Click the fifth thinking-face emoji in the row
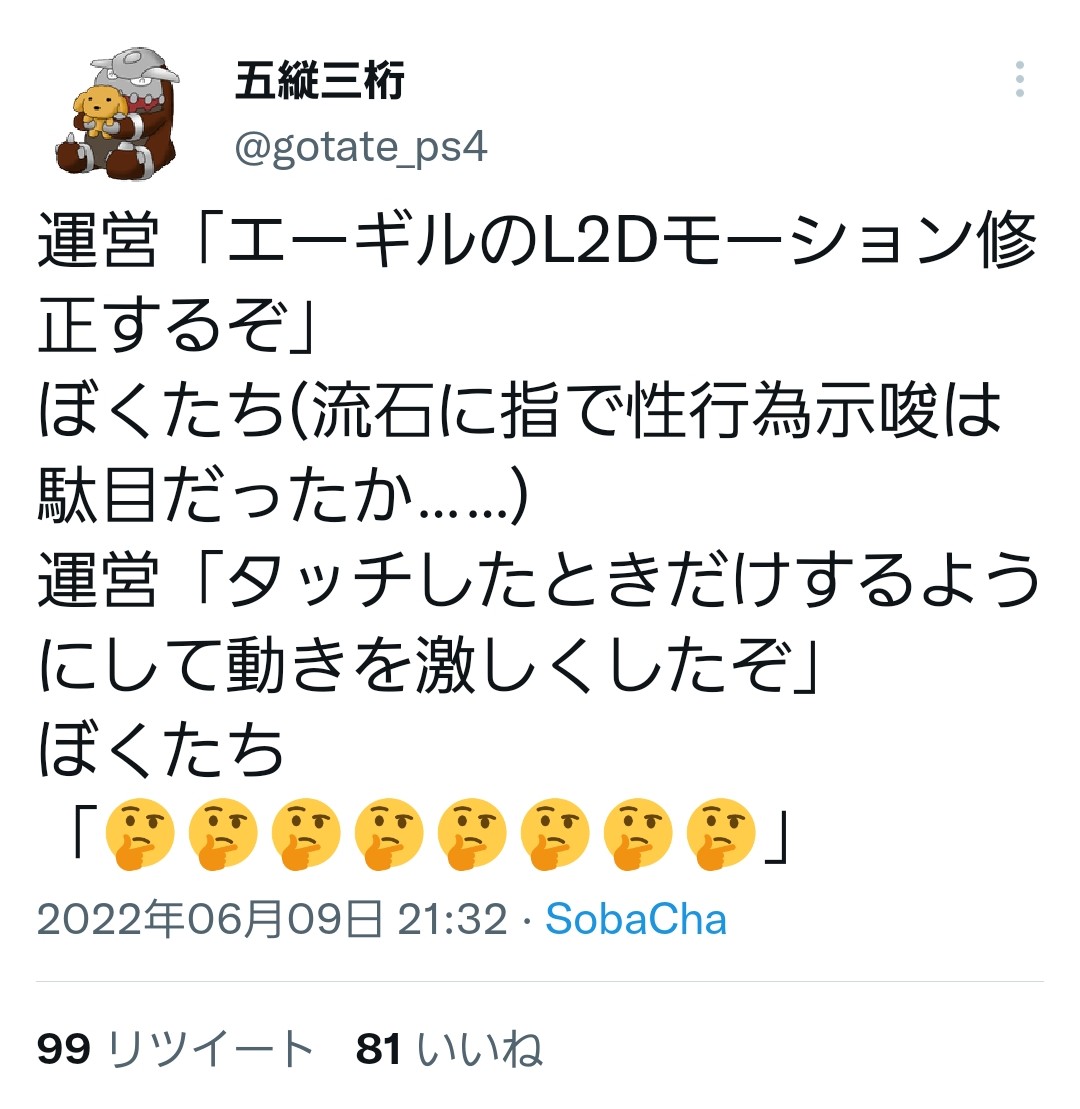1080x1109 pixels. point(472,833)
